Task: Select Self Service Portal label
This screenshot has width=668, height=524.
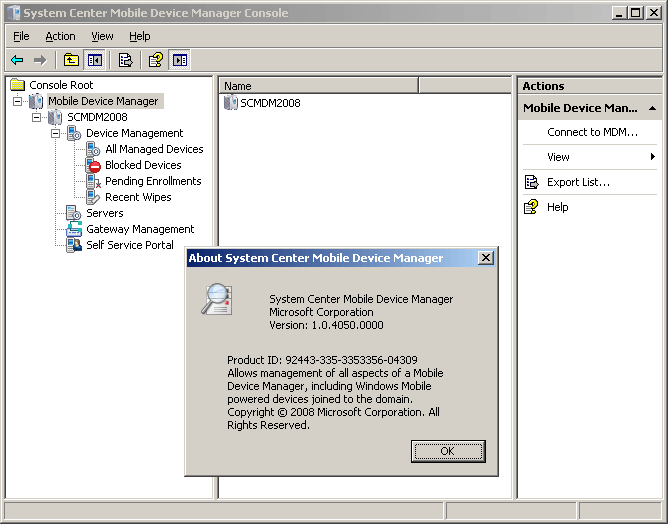Action: coord(130,245)
